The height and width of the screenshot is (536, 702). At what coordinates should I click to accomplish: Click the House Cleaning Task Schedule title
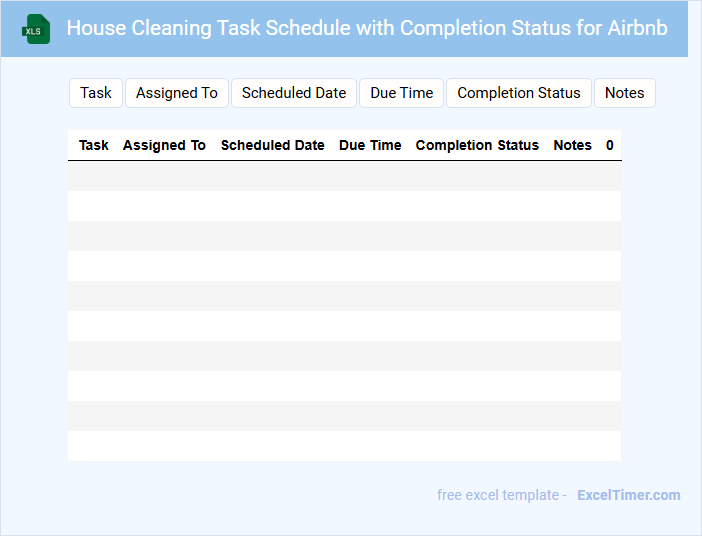coord(367,28)
